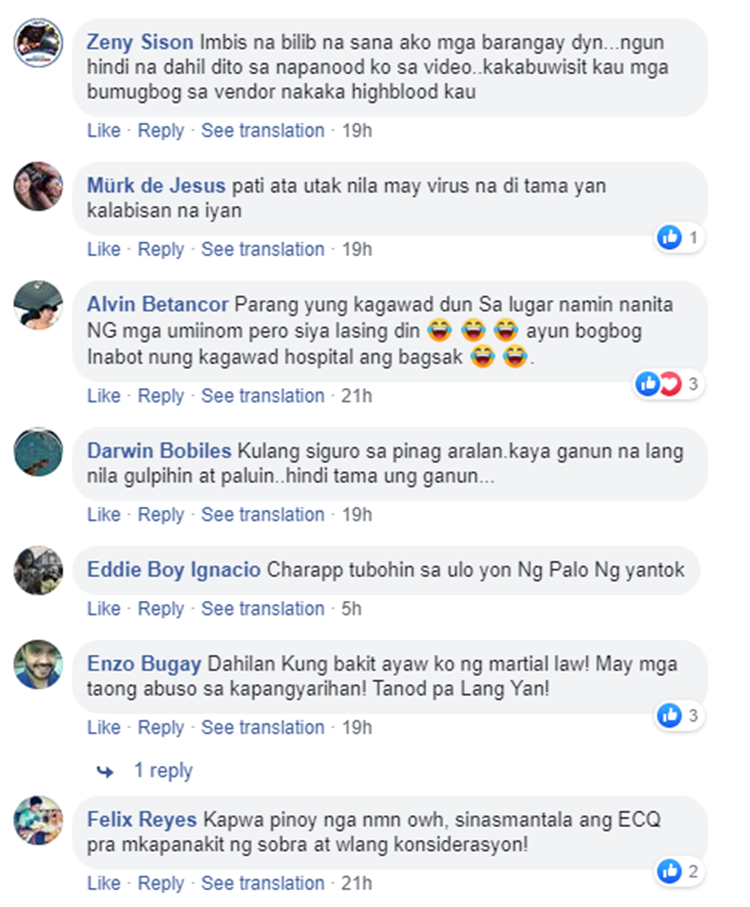Click the reply arrow icon under Enzo Bugay's comment

[x=105, y=771]
